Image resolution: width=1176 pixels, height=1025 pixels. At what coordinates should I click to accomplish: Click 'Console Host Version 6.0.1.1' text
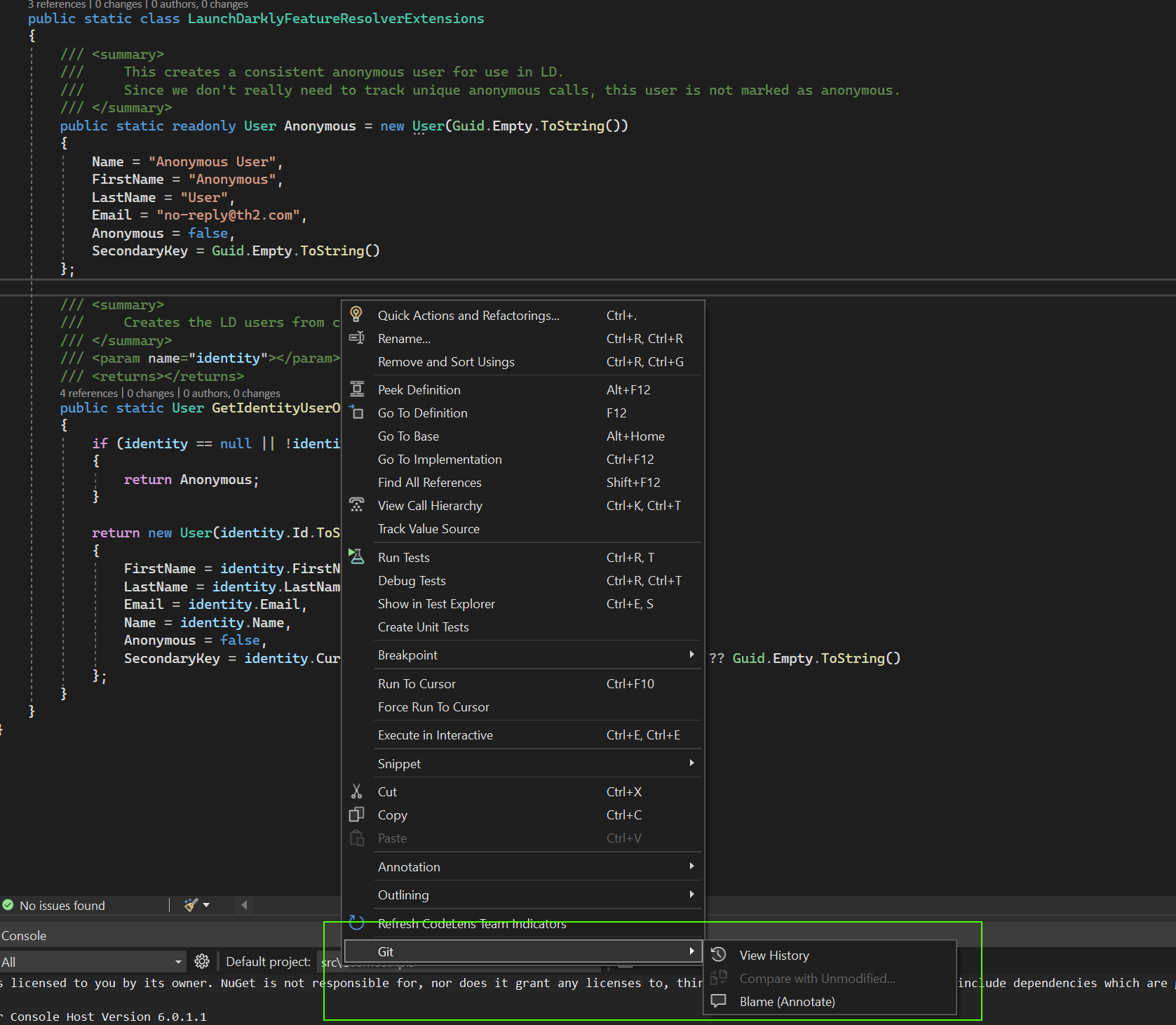tap(109, 1017)
